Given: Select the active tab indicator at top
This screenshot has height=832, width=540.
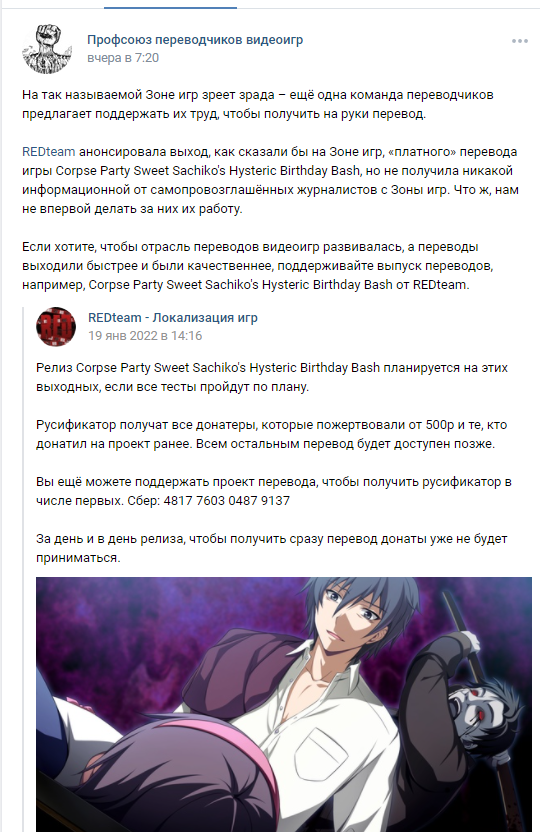Looking at the screenshot, I should pos(170,7).
